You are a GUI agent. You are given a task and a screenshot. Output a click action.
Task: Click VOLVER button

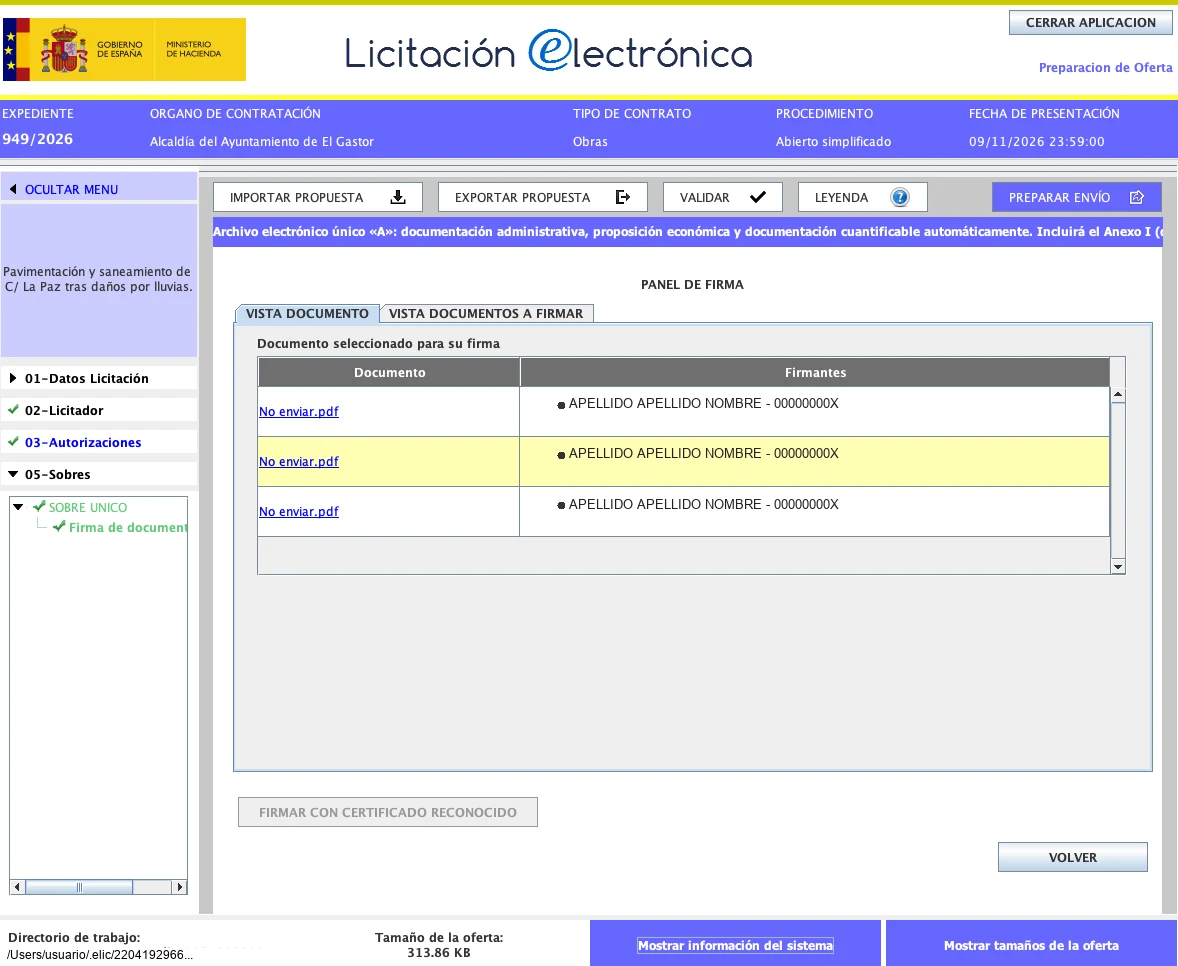[x=1072, y=857]
